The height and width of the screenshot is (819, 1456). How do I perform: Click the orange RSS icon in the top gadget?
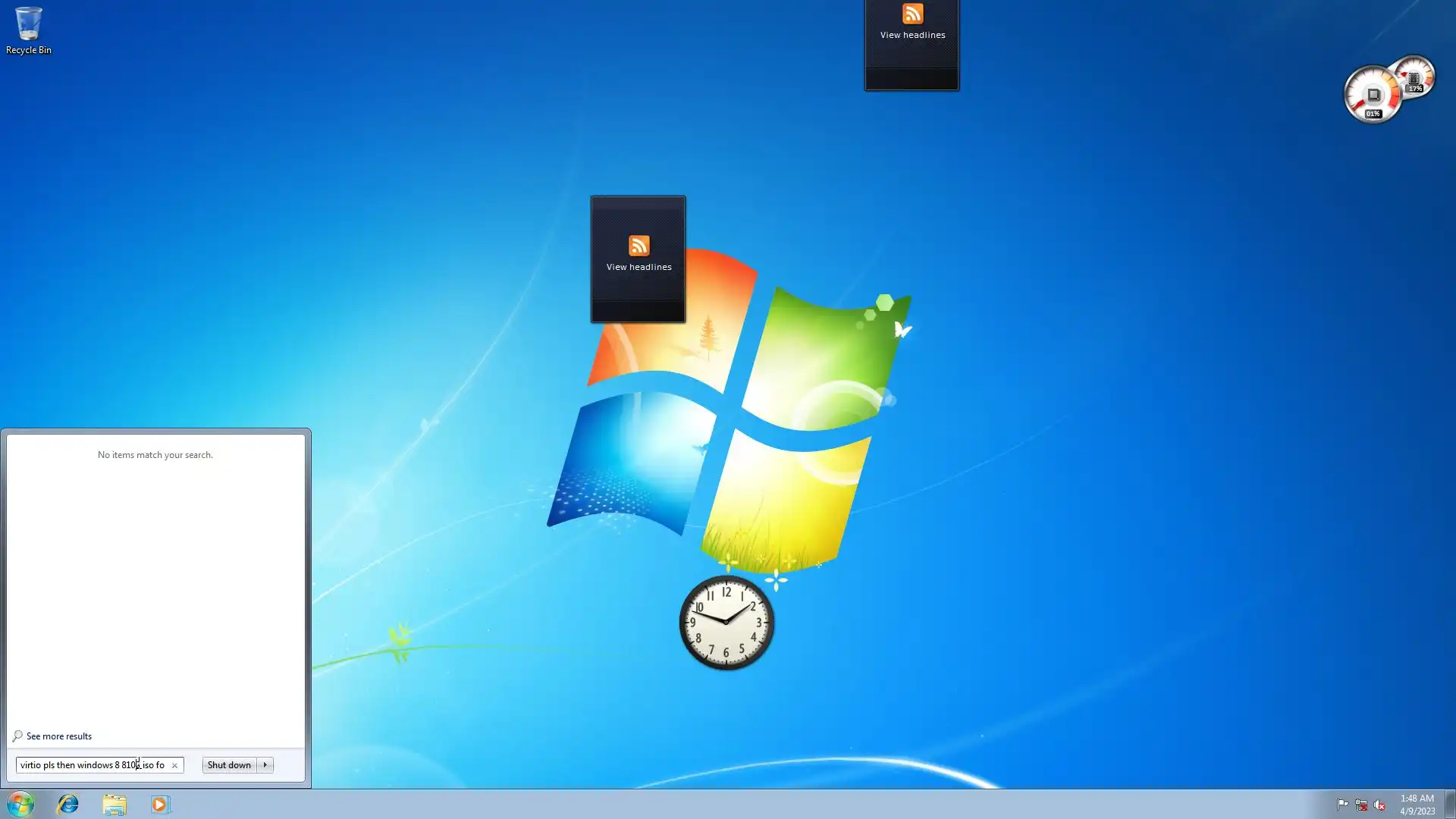(912, 14)
